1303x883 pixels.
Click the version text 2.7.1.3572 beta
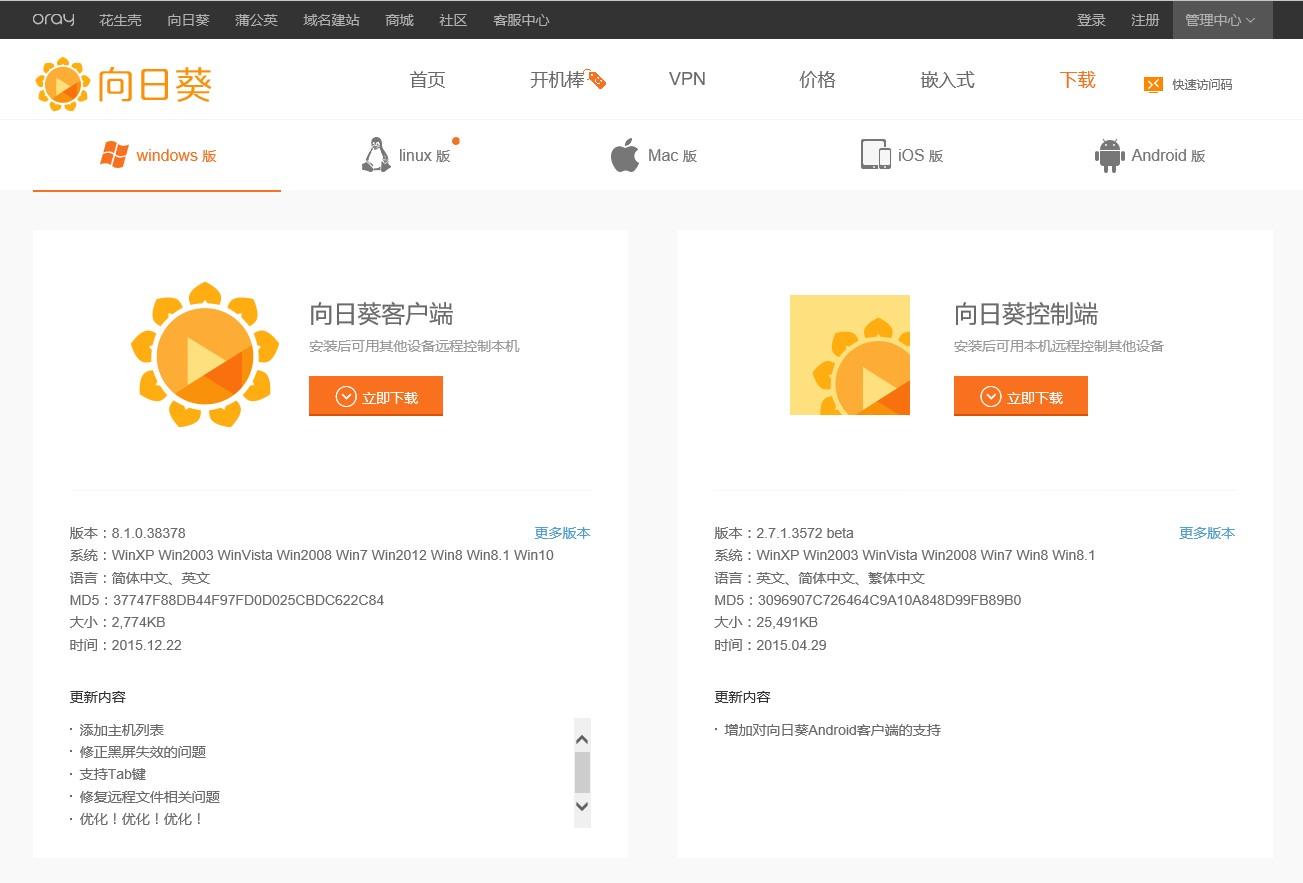click(805, 533)
